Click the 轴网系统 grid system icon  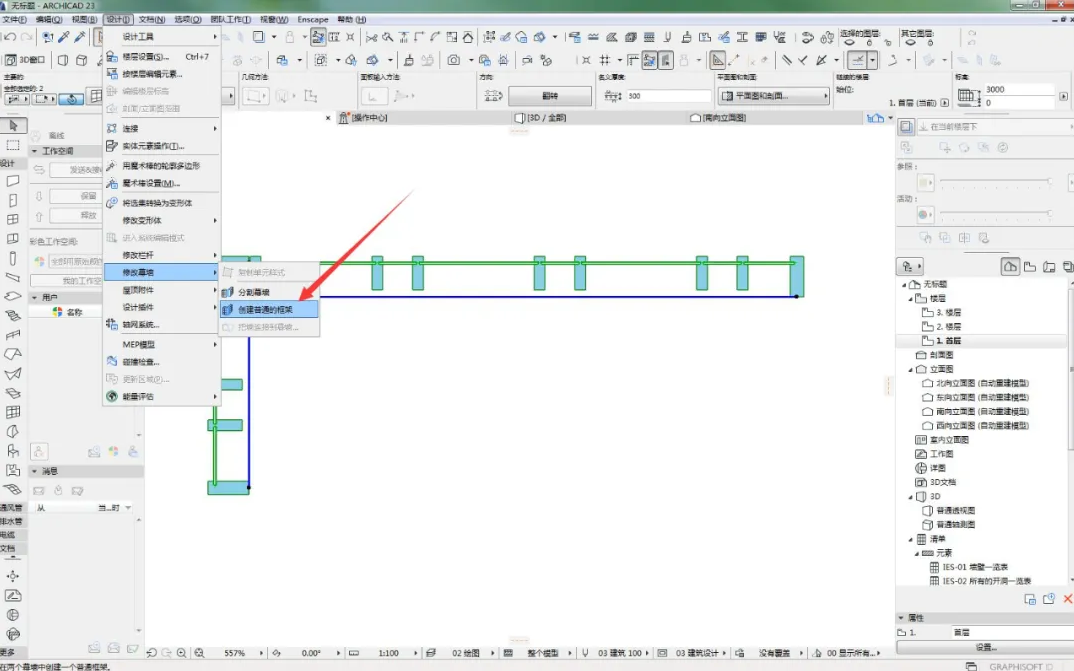[112, 325]
